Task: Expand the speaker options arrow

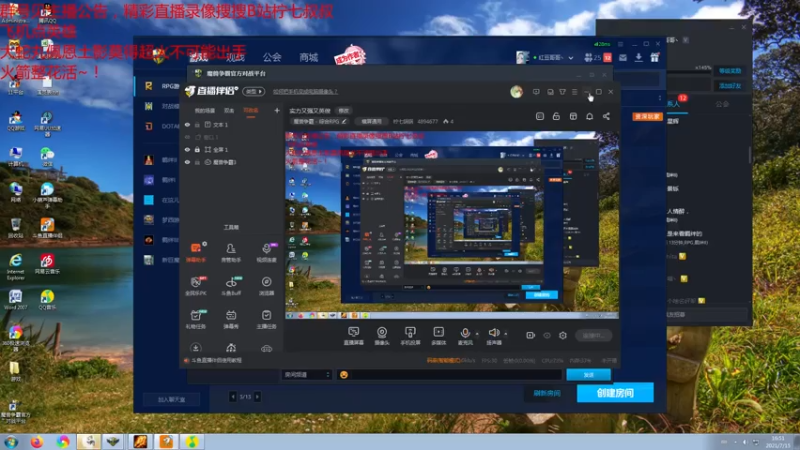Action: pos(506,334)
